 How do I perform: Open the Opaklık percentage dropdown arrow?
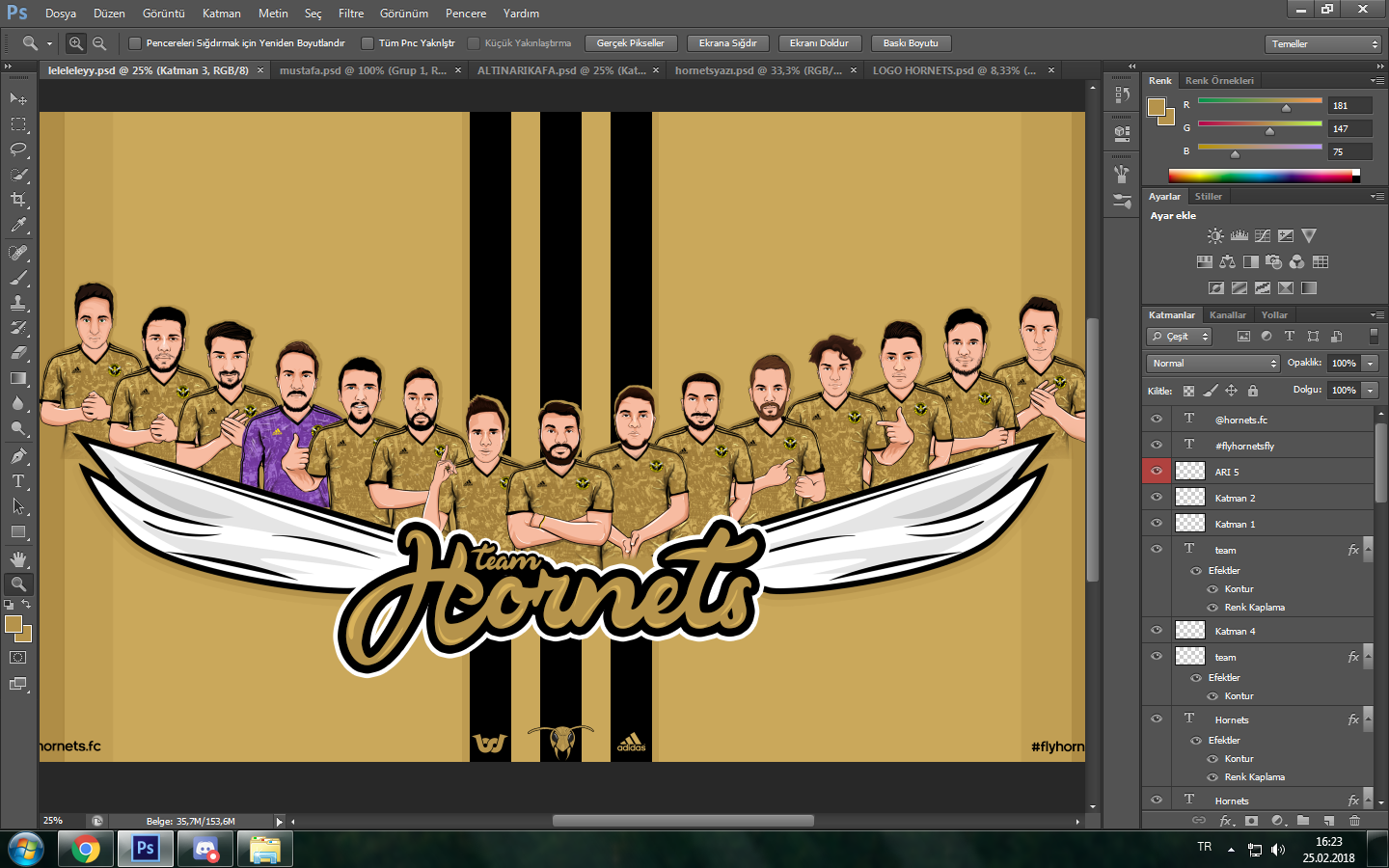[x=1370, y=364]
